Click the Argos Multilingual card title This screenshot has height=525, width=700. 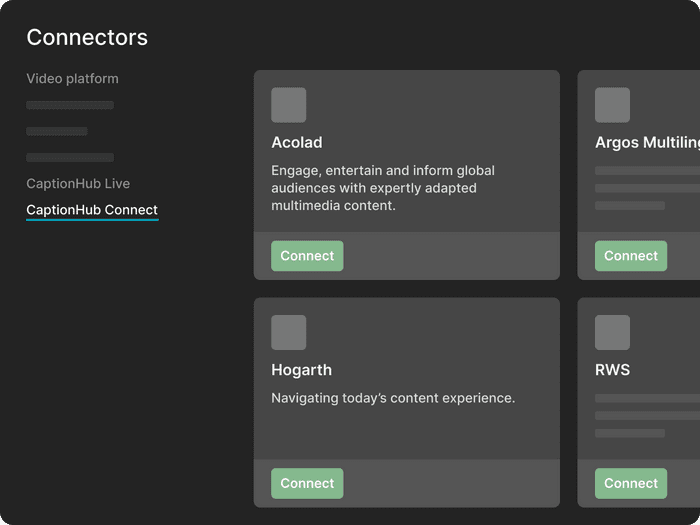[647, 142]
